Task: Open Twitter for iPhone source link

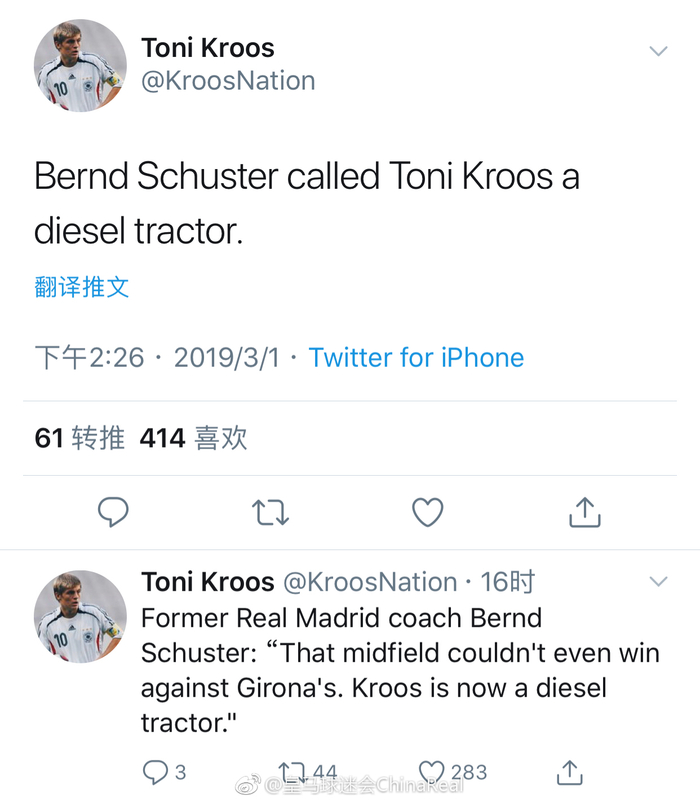Action: [416, 357]
